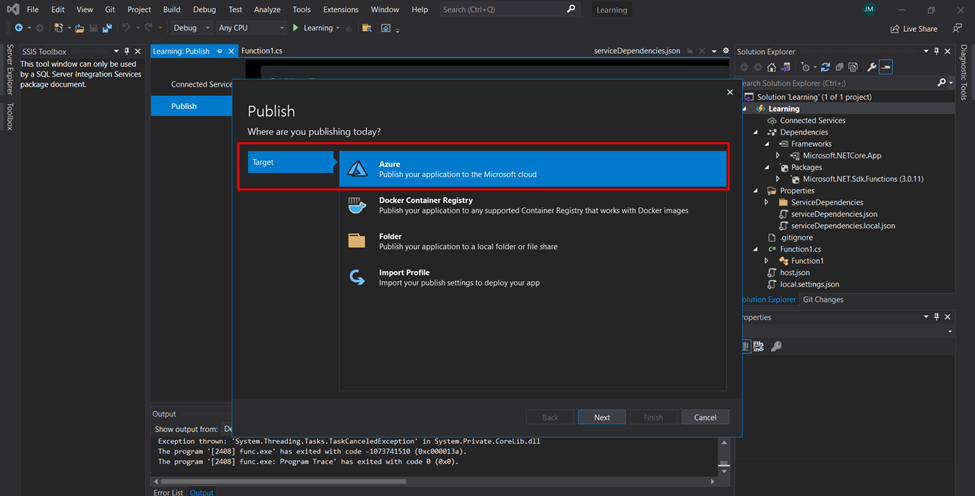Select the Target step
The image size is (975, 496).
(x=290, y=162)
